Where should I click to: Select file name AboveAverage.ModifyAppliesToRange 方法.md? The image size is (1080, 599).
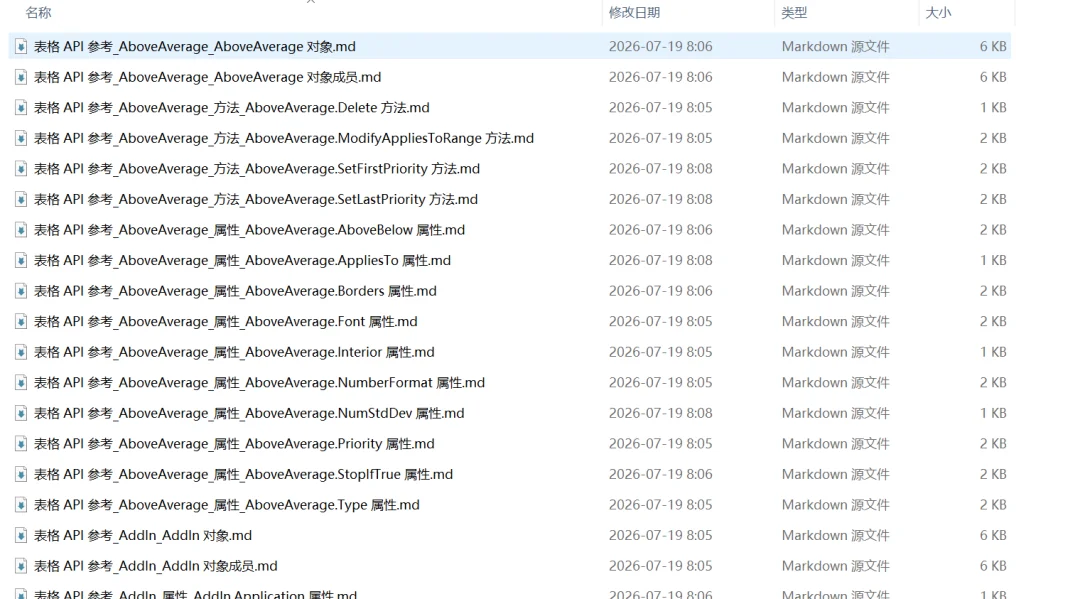point(284,138)
